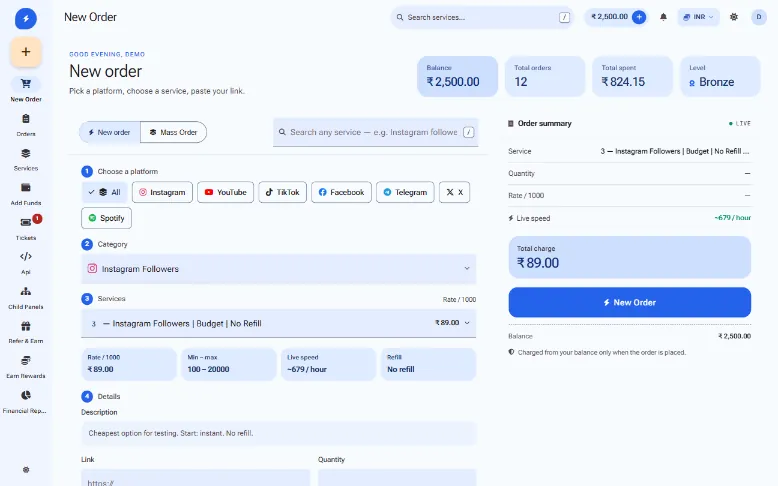Open the INR currency dropdown
Viewport: 778px width, 486px height.
[x=699, y=17]
